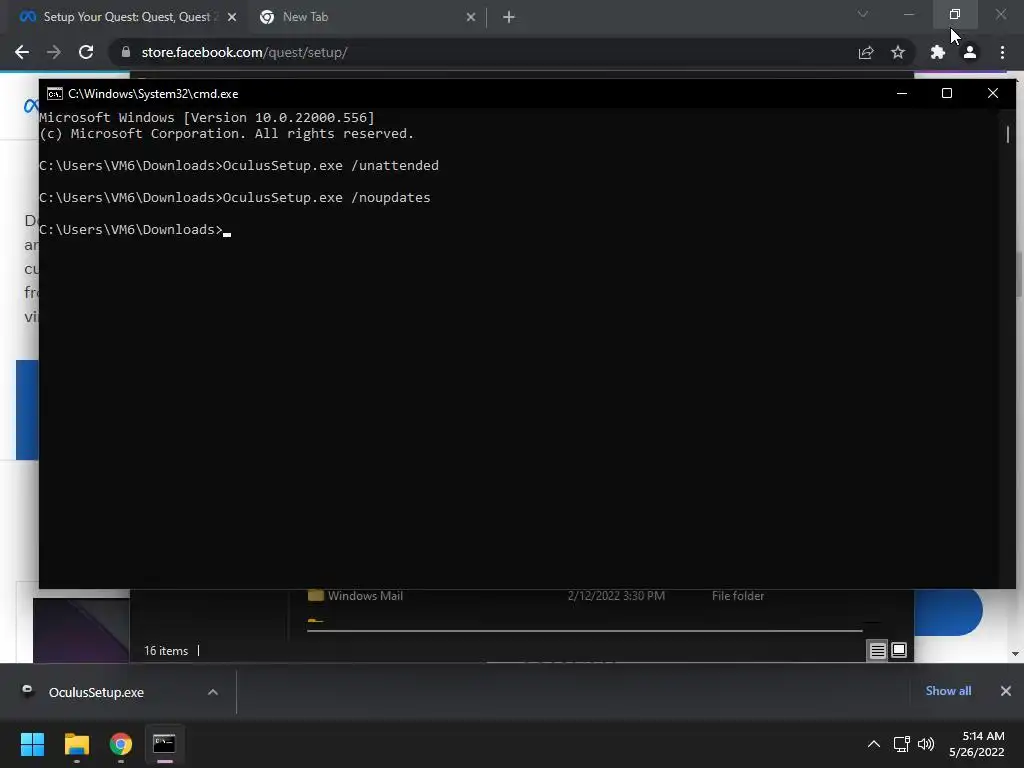Screen dimensions: 1024x768
Task: Open a new Chrome tab
Action: 509,17
